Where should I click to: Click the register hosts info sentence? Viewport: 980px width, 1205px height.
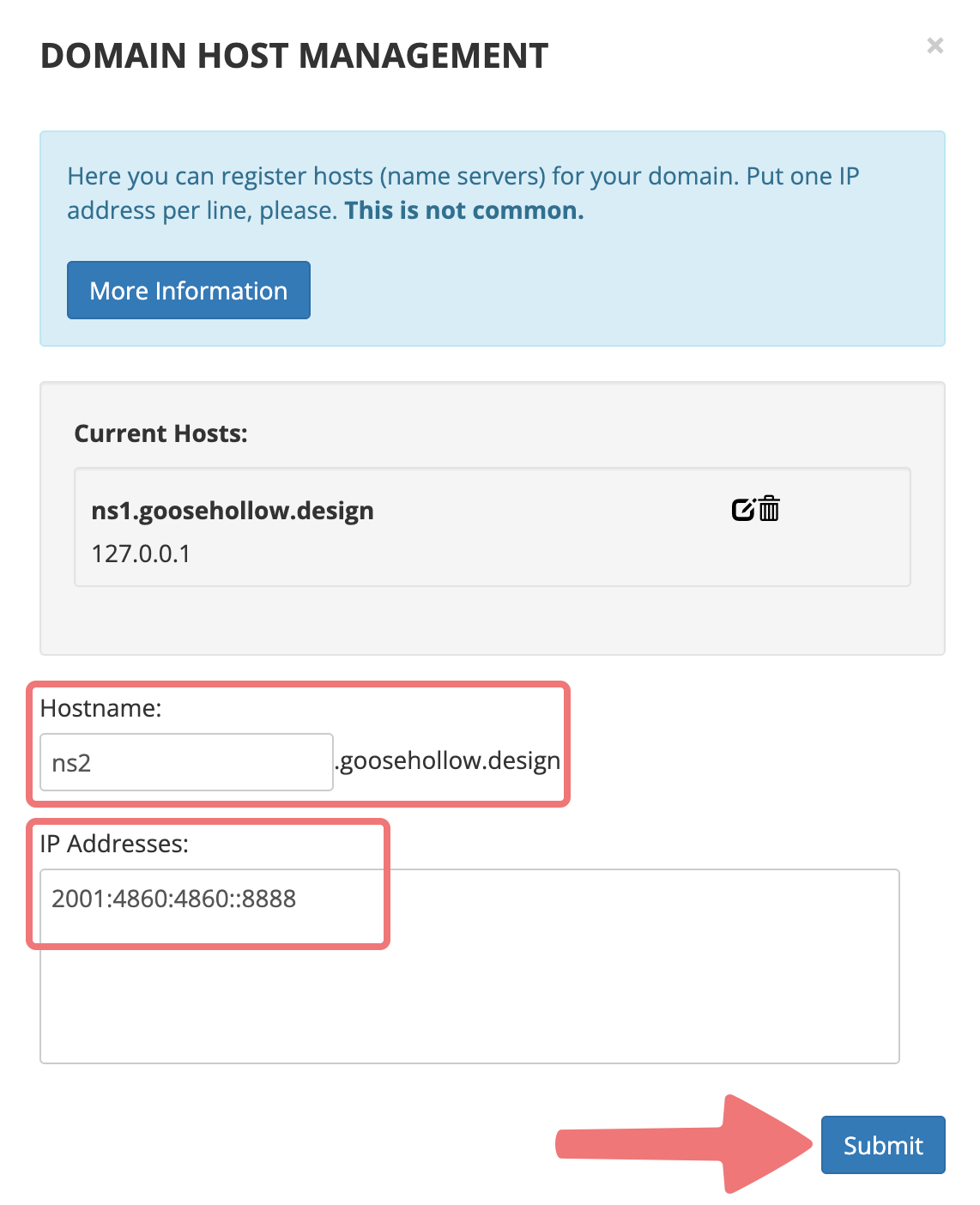pos(463,177)
